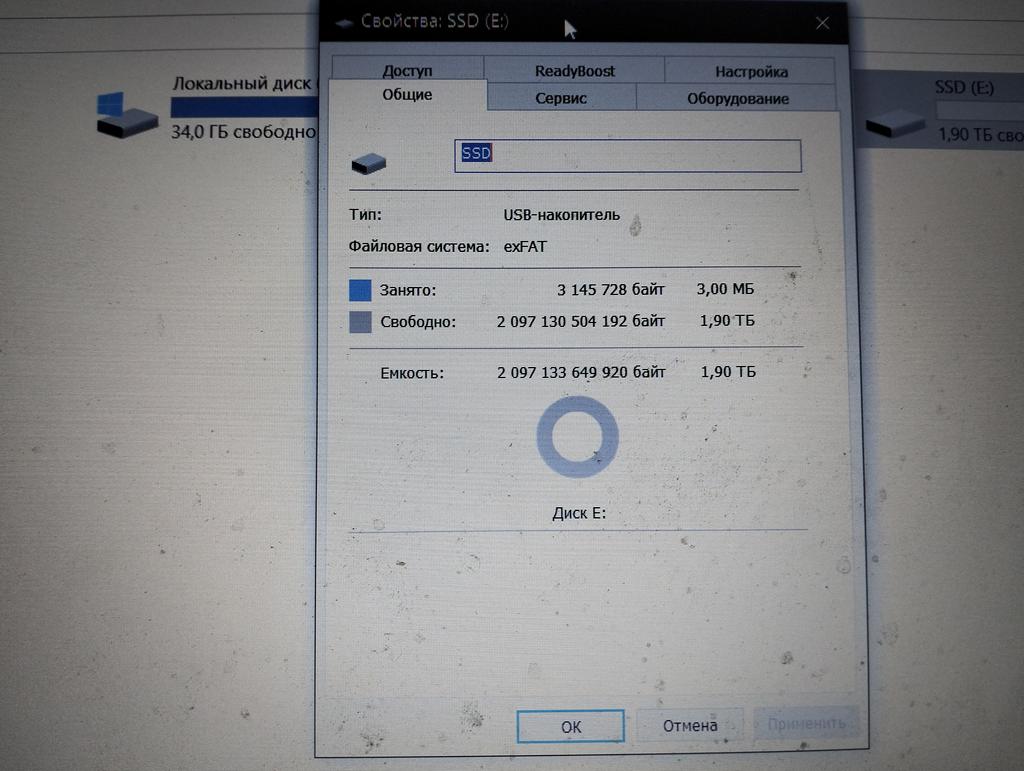Switch to the ReadyBoost tab
Screen dimensions: 1024x771
tap(575, 71)
